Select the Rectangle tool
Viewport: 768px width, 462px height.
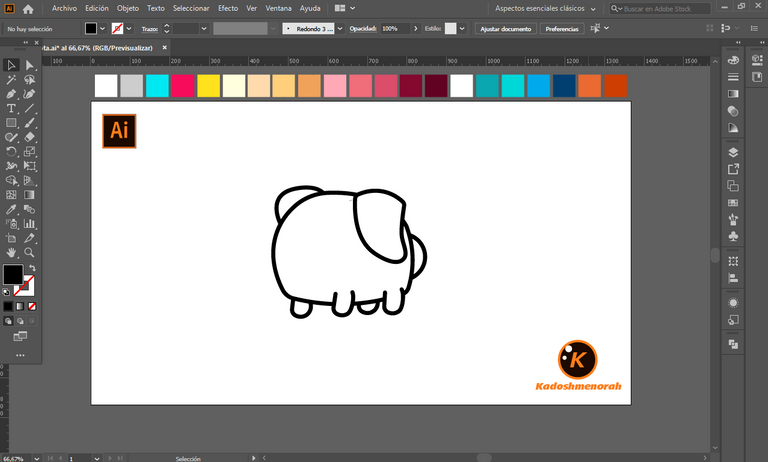(11, 122)
